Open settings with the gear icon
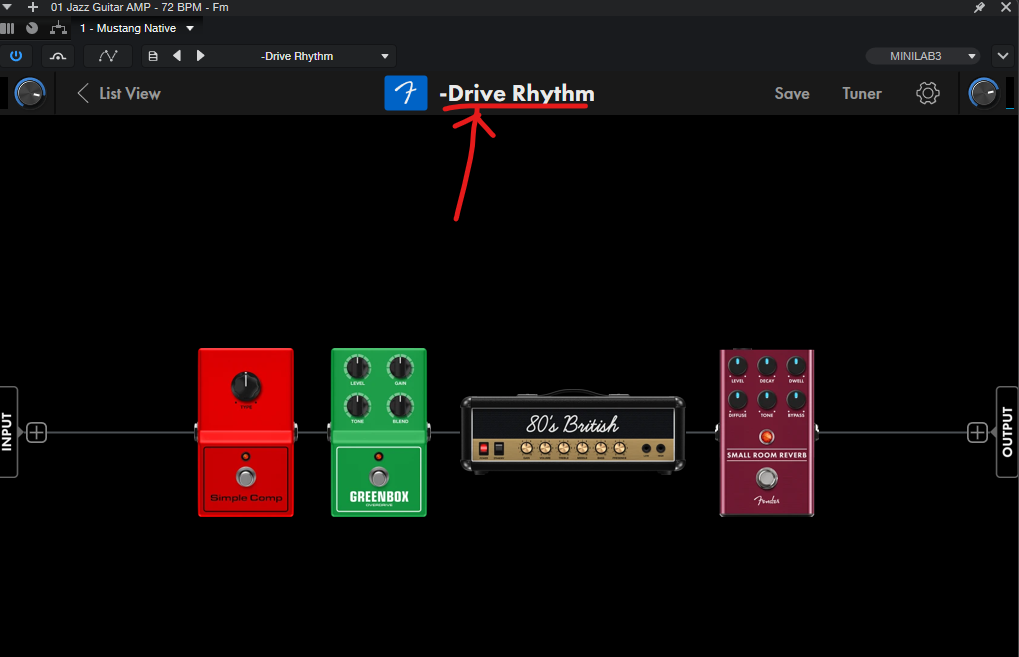 (927, 93)
